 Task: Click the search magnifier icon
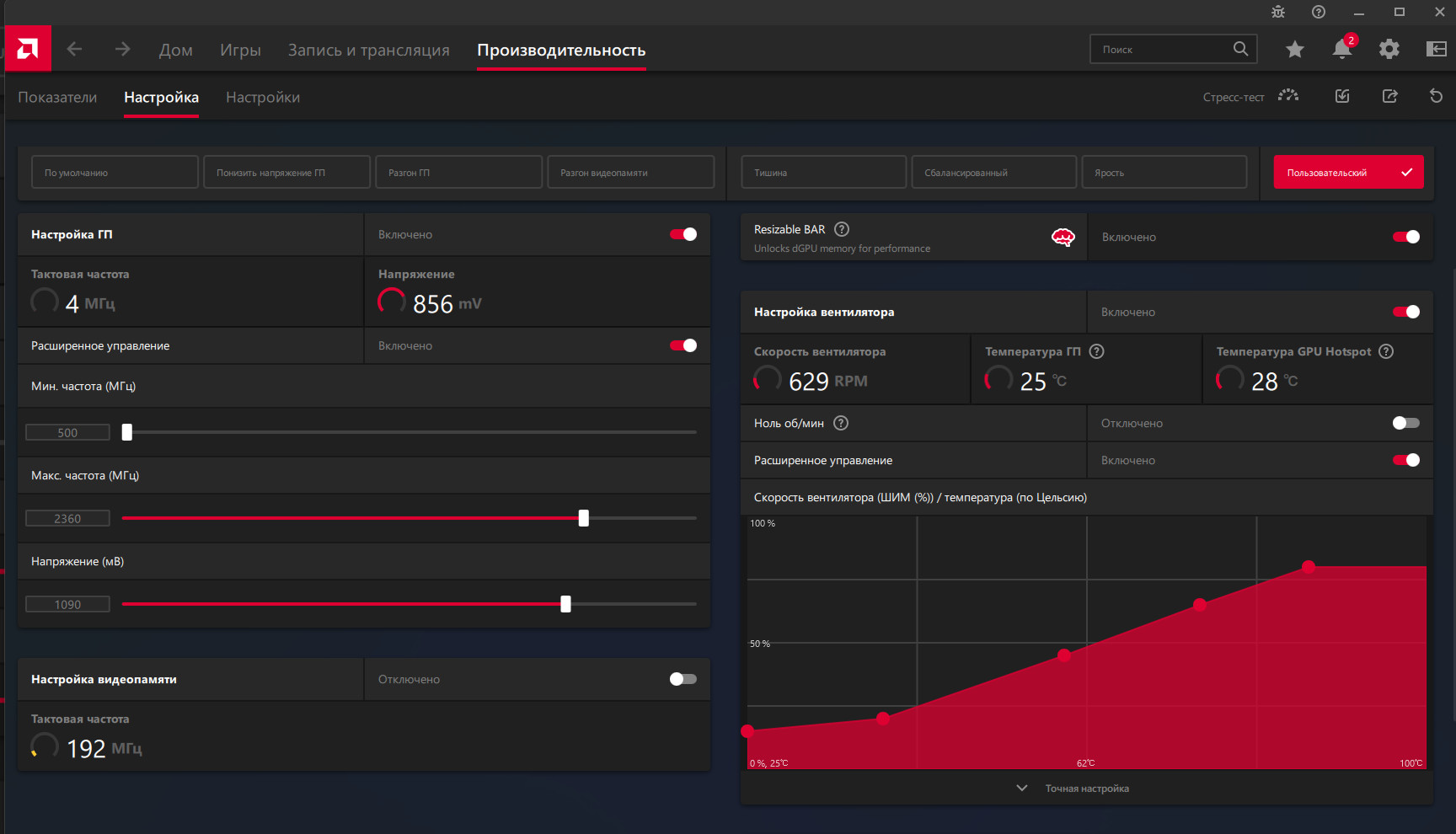click(1240, 49)
